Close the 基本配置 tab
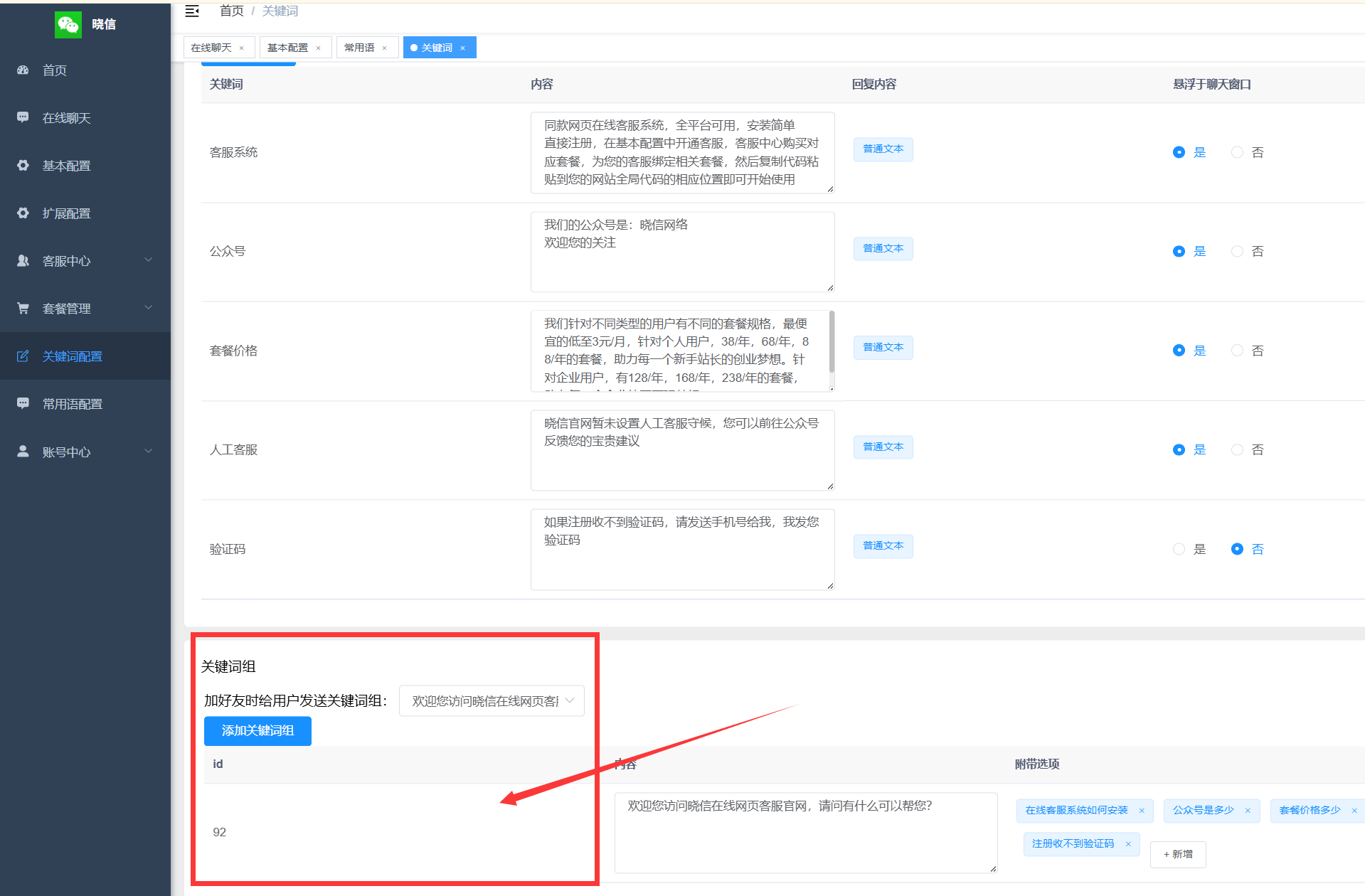1365x896 pixels. pos(318,48)
